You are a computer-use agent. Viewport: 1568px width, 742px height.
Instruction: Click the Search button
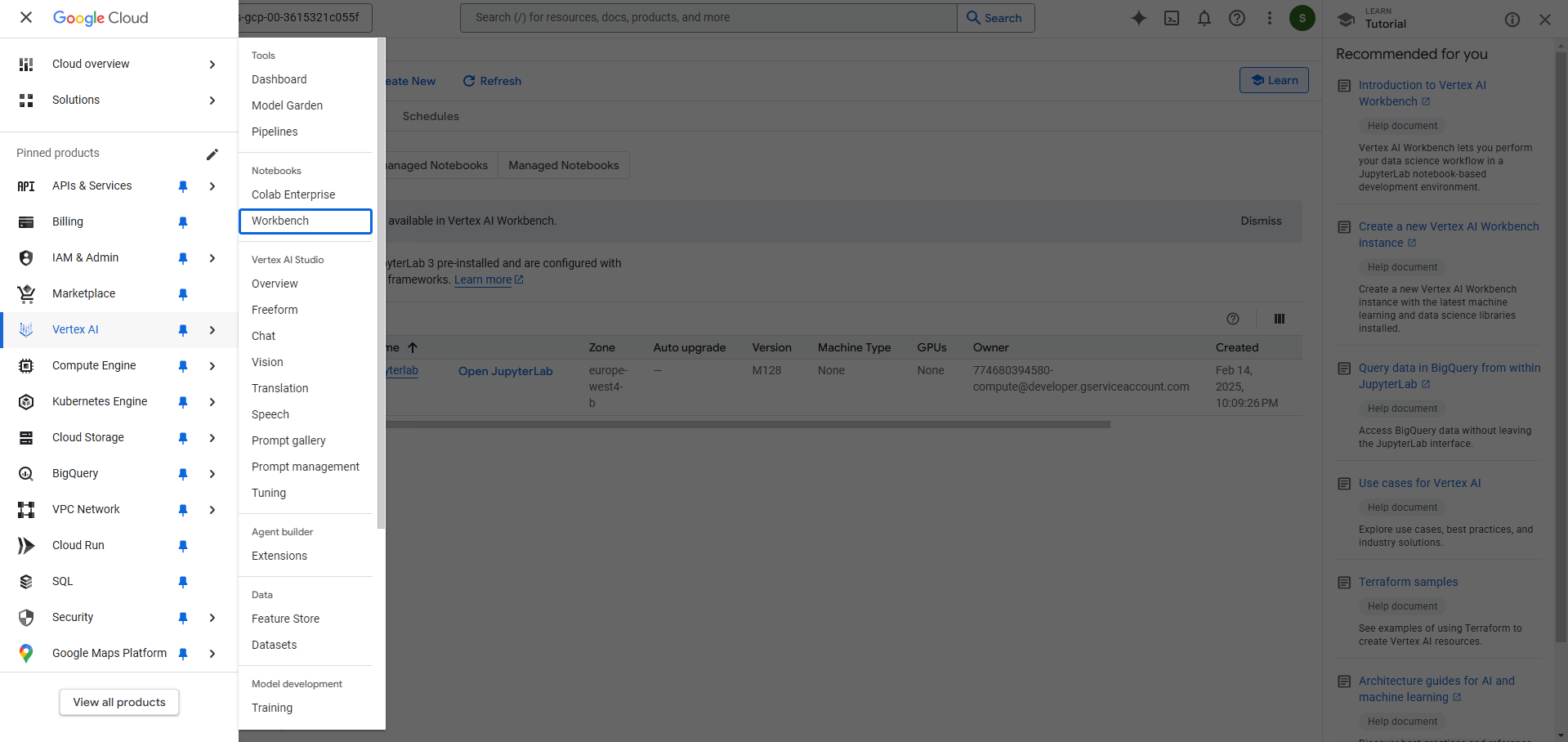[x=995, y=18]
